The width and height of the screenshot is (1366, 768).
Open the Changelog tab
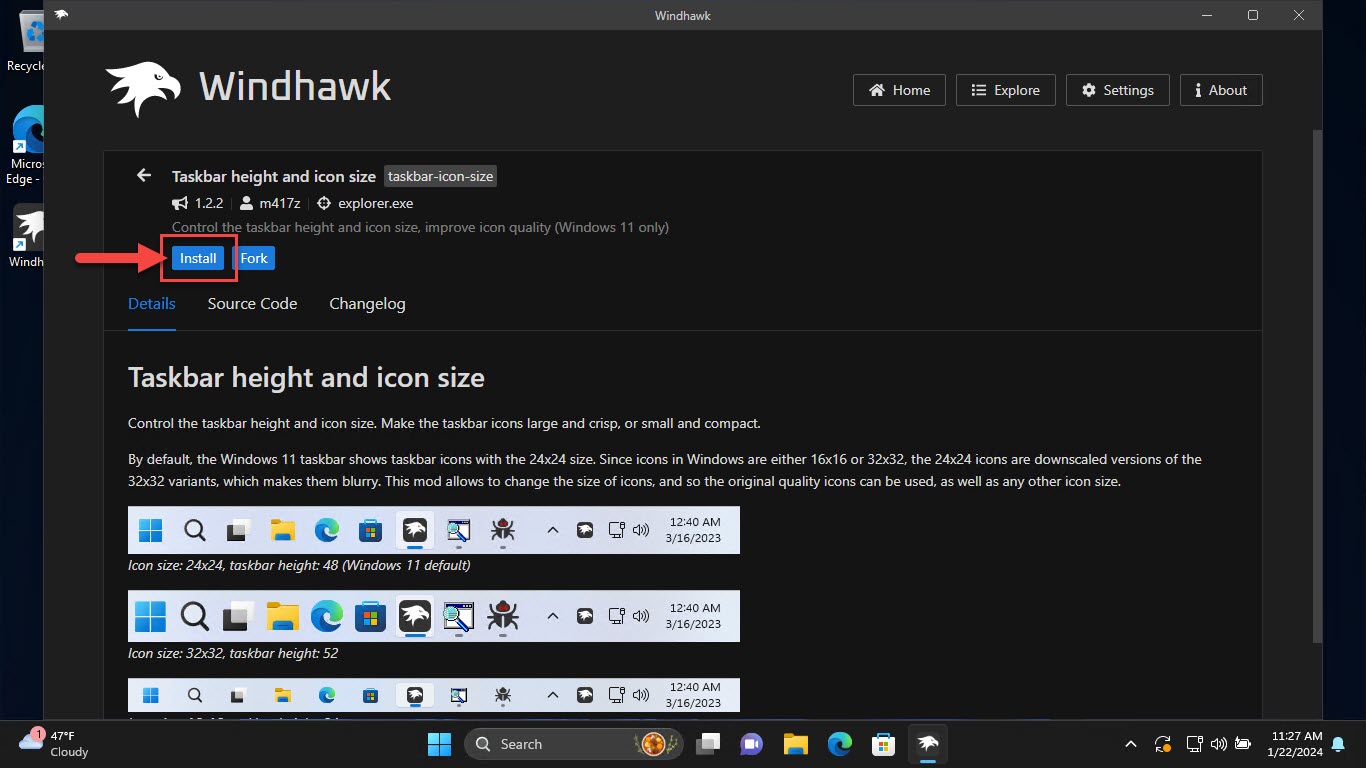(x=367, y=304)
